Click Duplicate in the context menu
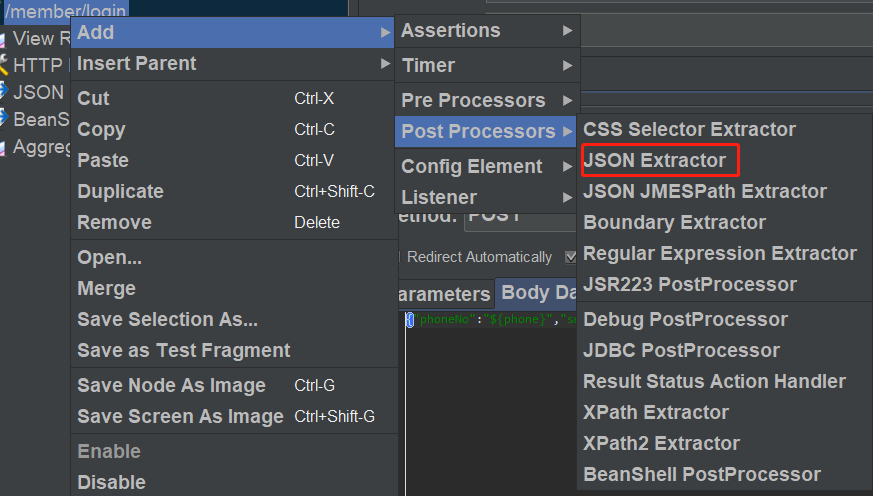 tap(120, 191)
